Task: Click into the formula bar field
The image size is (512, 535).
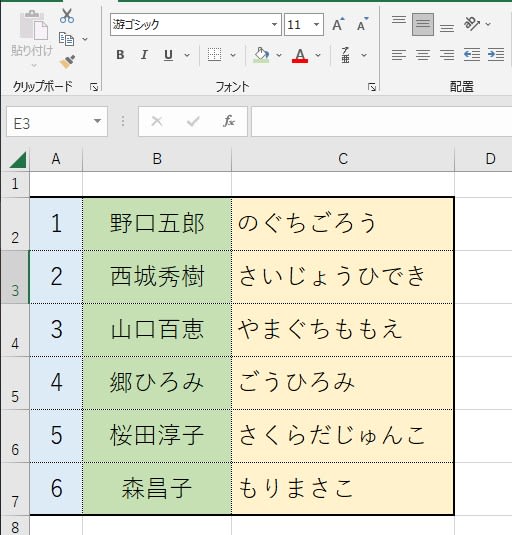Action: pos(382,121)
